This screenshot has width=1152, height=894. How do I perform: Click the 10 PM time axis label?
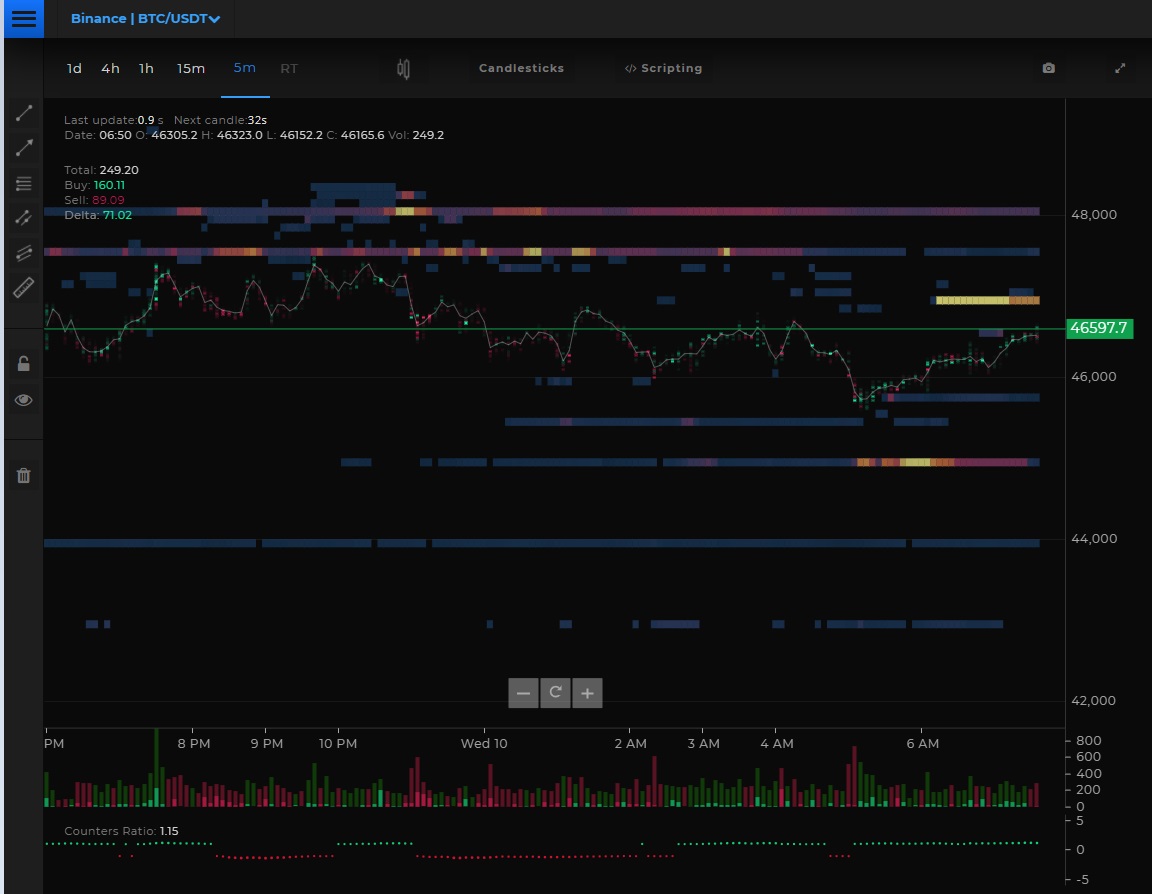pyautogui.click(x=338, y=743)
